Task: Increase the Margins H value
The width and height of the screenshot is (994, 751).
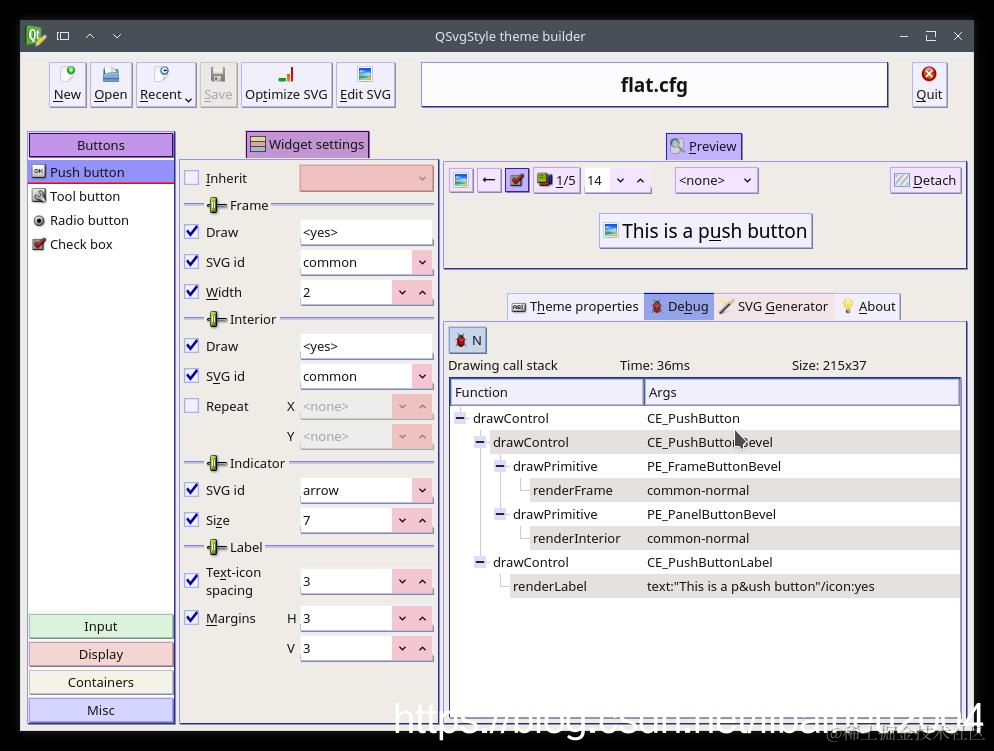Action: [x=422, y=618]
